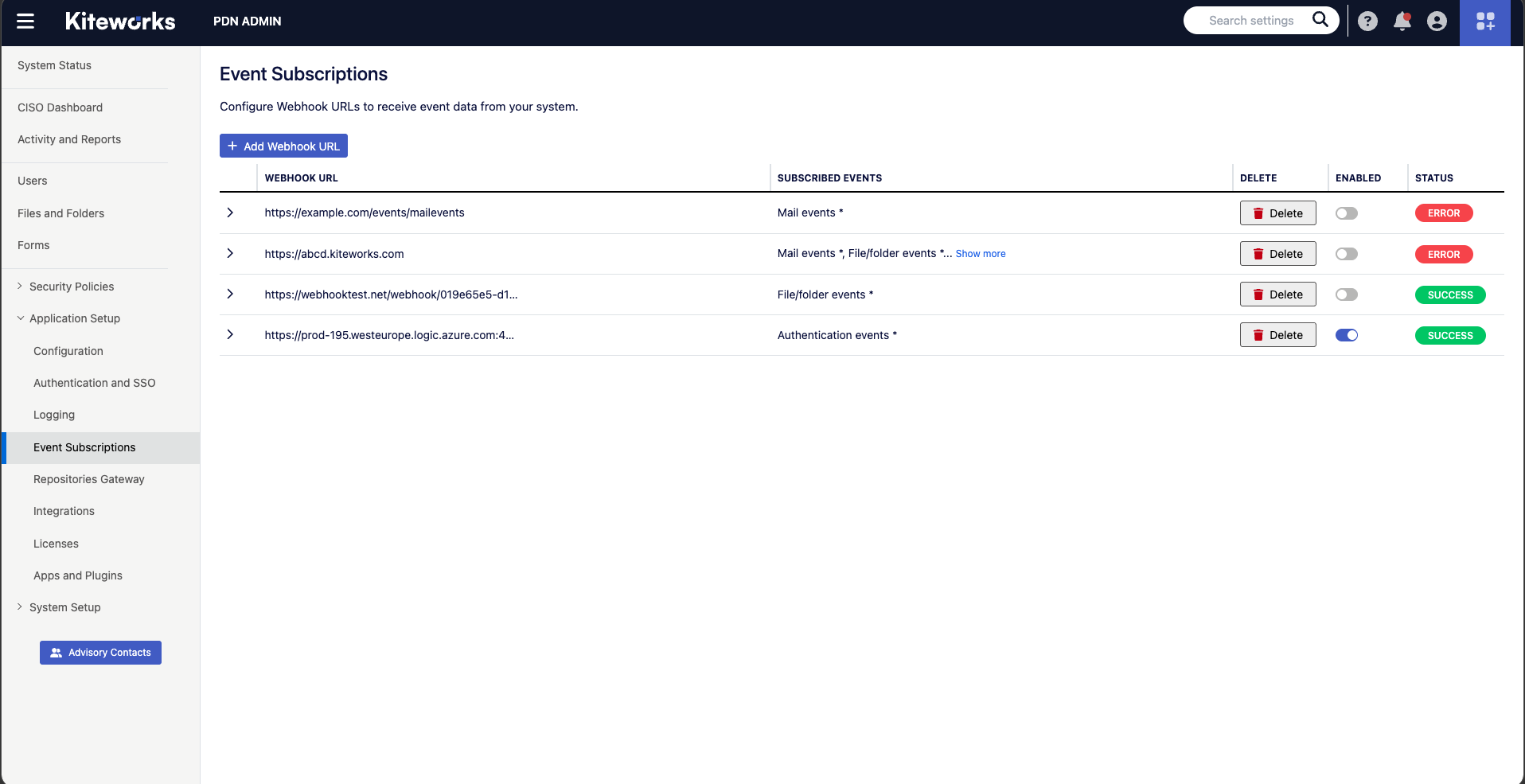Open the user account profile icon

coord(1437,21)
